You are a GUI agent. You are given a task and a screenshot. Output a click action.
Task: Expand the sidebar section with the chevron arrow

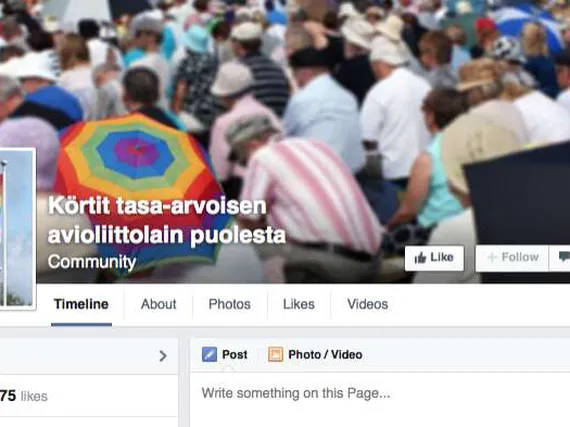pos(163,356)
